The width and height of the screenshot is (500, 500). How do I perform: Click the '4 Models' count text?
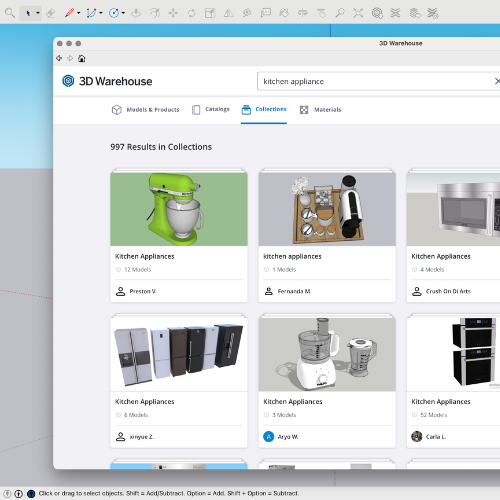click(x=432, y=270)
